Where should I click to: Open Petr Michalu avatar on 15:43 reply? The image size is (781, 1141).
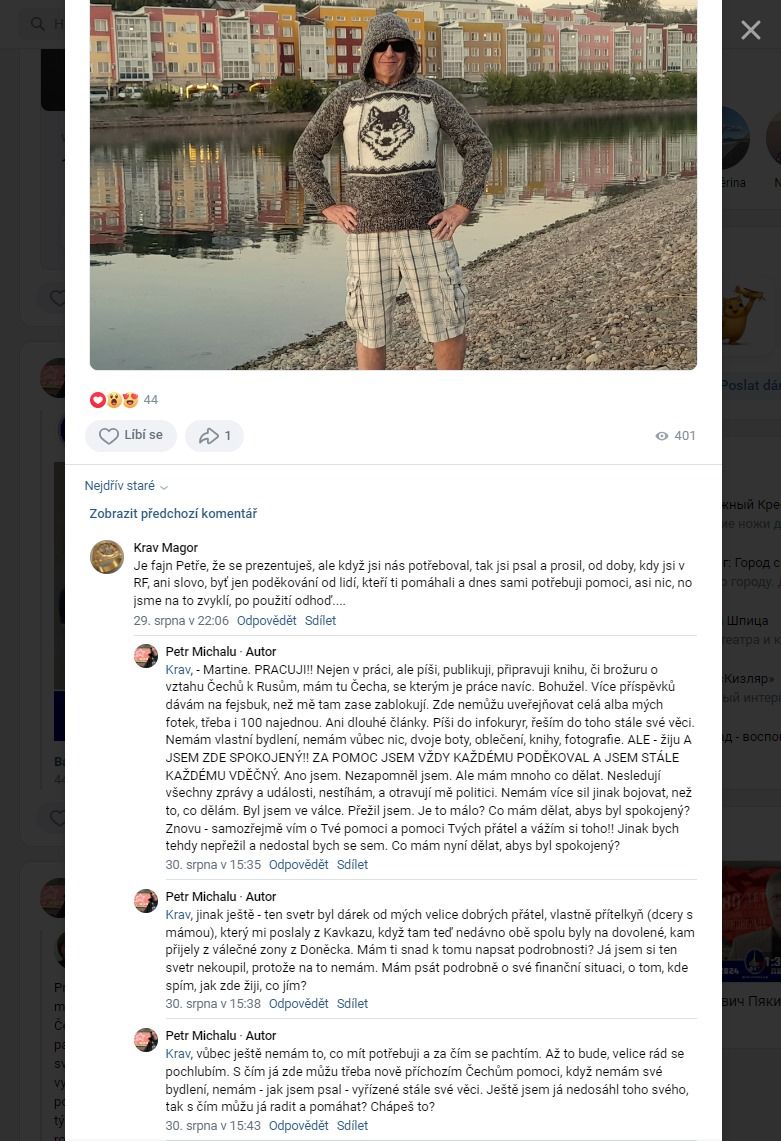click(146, 1040)
